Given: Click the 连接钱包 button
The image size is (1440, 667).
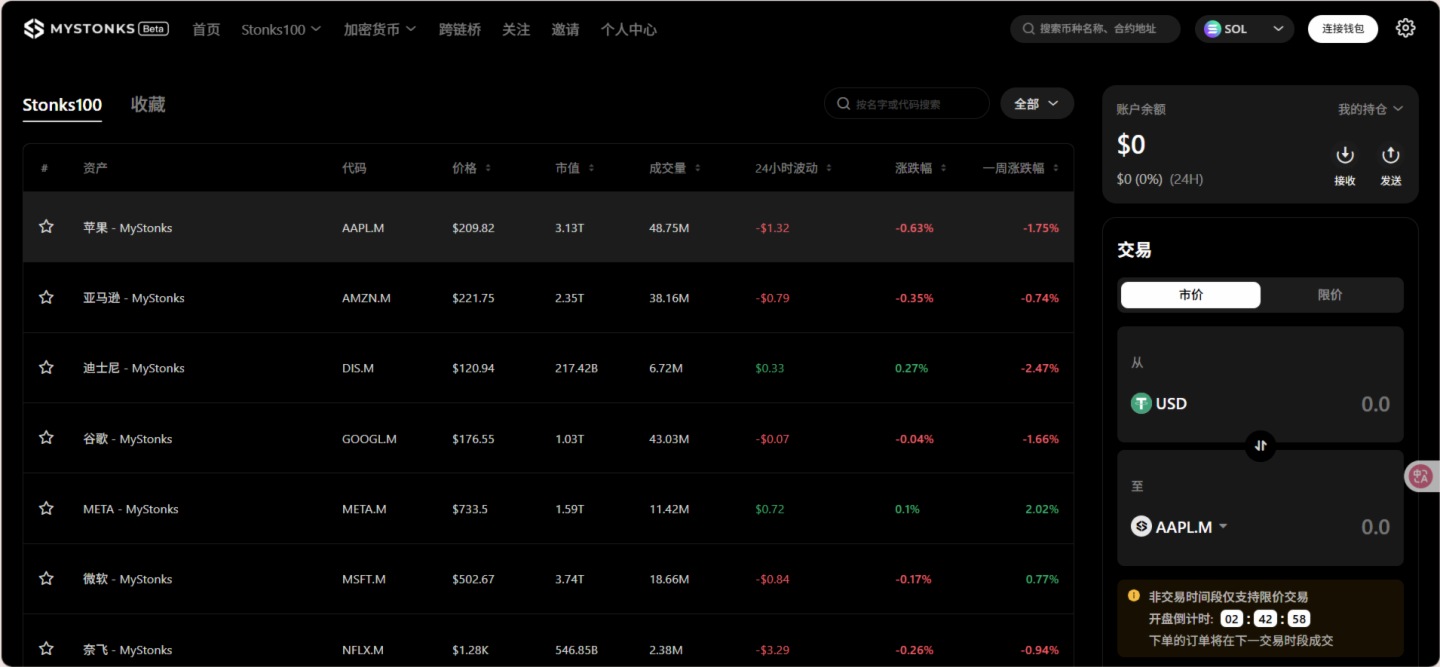Looking at the screenshot, I should pos(1342,28).
